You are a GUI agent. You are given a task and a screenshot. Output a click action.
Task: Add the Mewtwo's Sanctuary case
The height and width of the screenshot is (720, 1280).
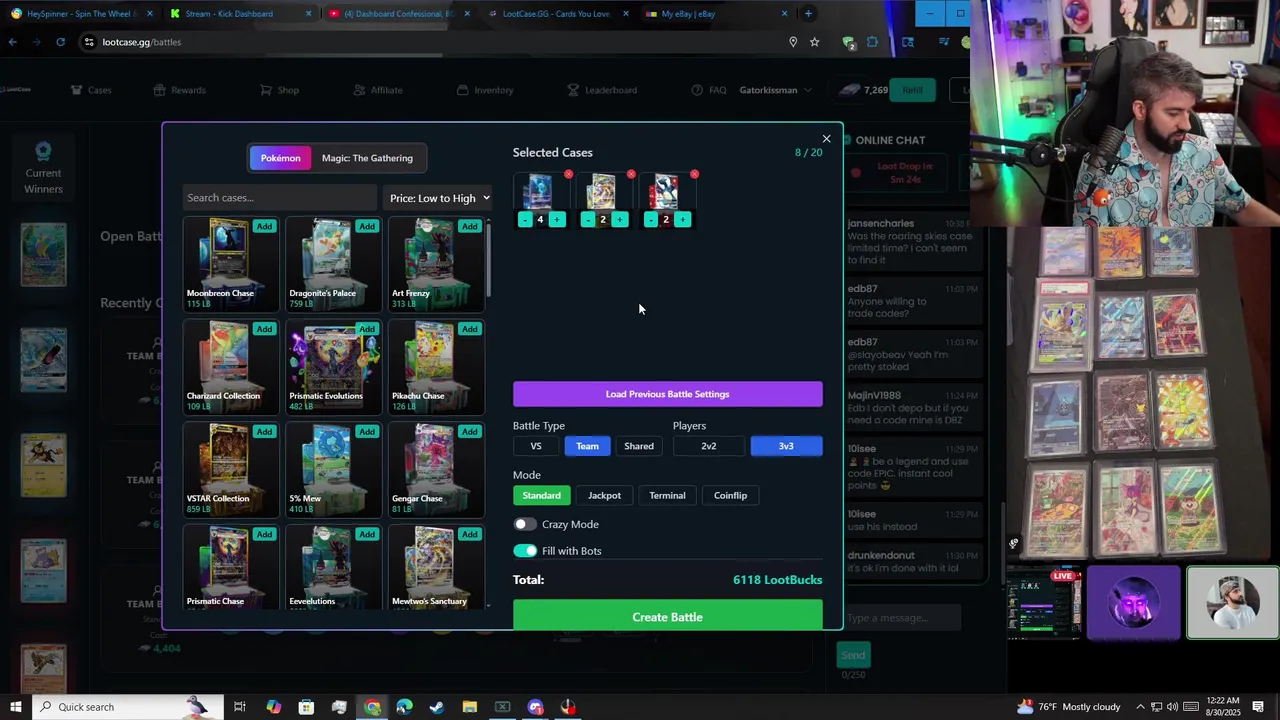coord(469,534)
